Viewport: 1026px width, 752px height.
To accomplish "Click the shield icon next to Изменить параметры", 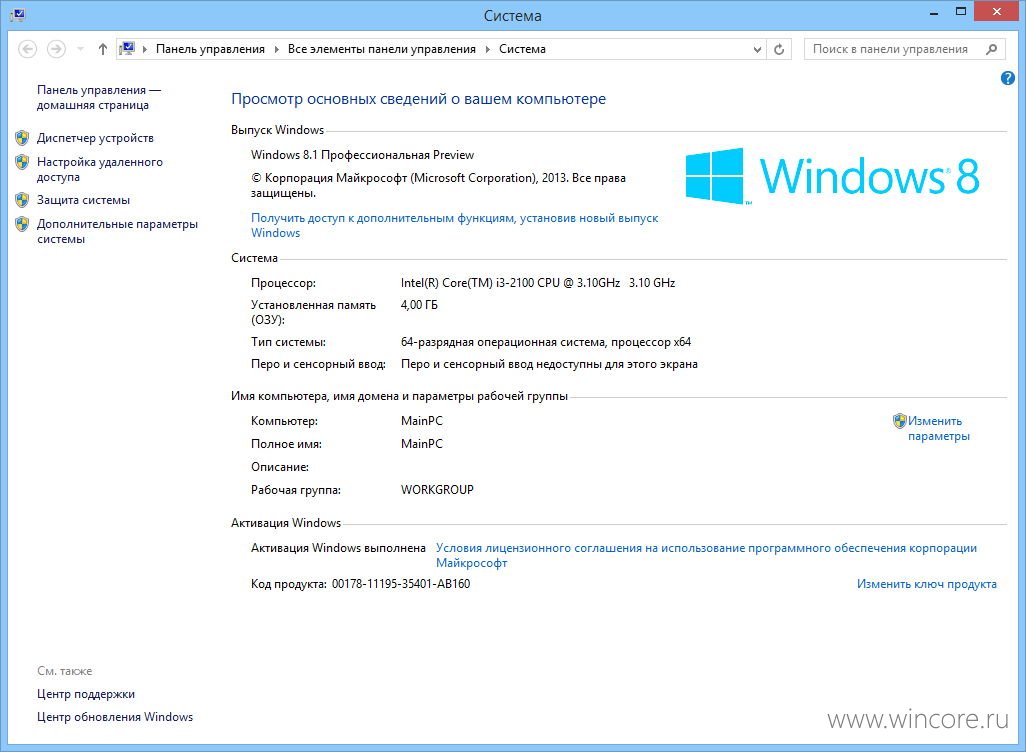I will pos(900,421).
